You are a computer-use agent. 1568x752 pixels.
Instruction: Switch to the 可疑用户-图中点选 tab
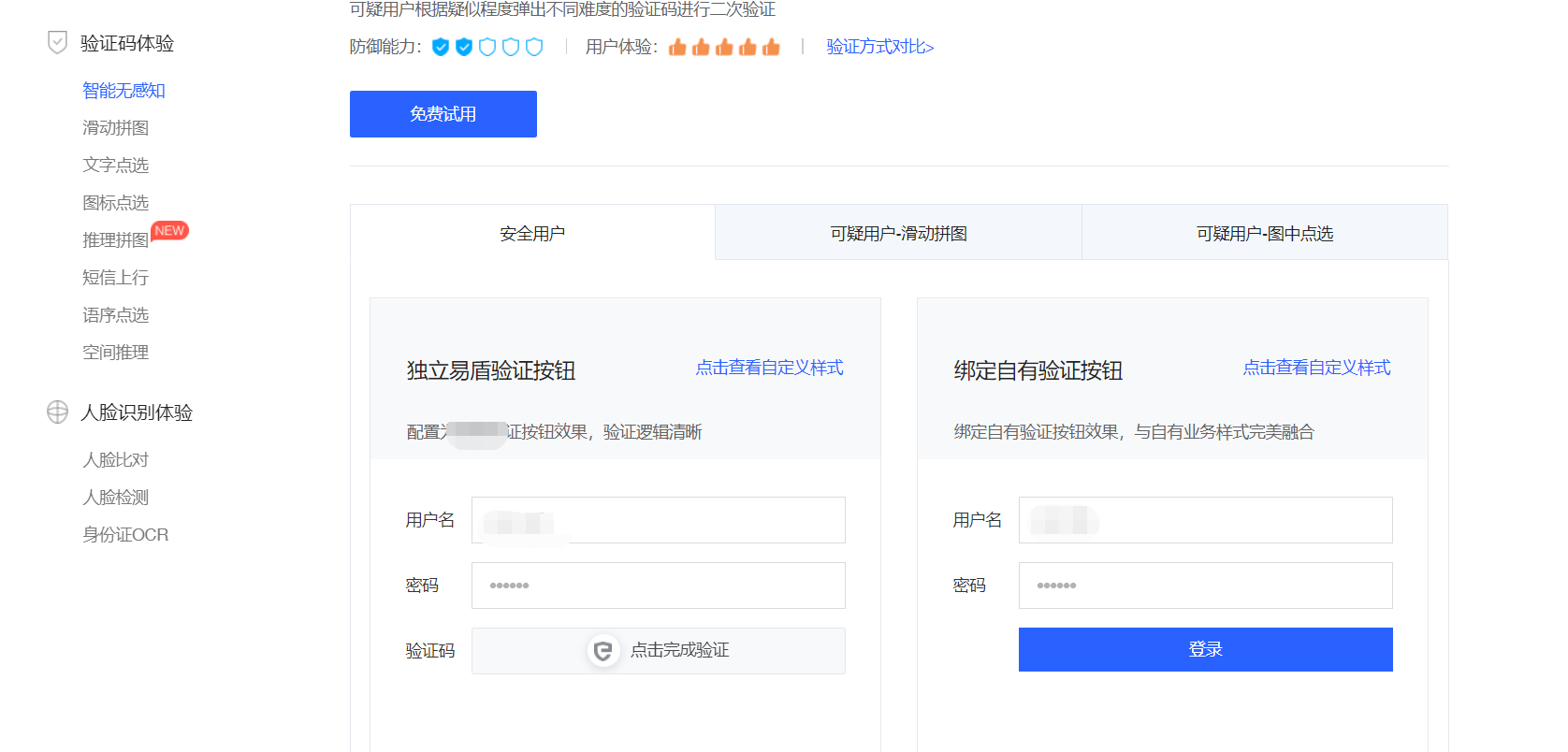1264,233
